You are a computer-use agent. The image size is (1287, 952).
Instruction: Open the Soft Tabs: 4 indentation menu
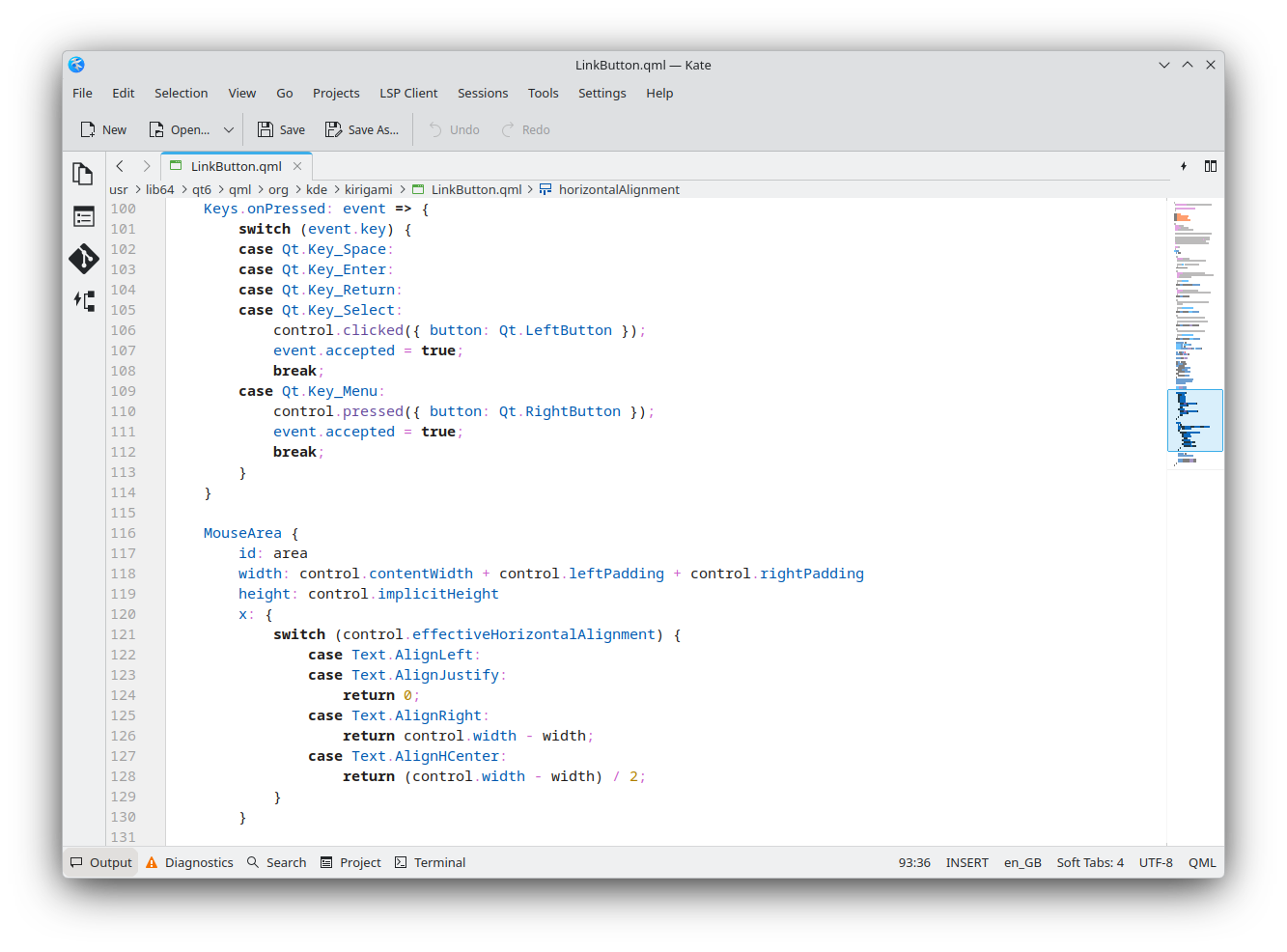click(1090, 862)
